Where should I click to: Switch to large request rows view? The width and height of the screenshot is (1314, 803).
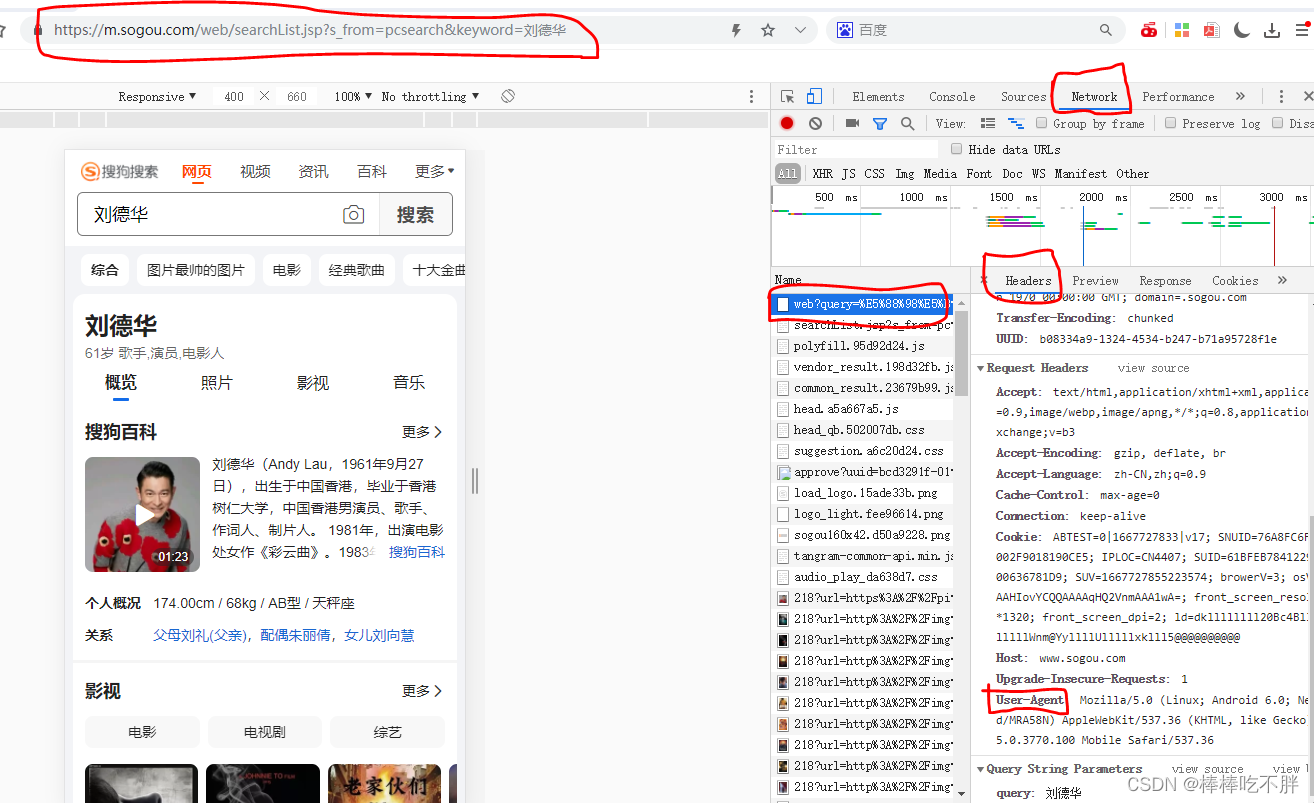point(988,123)
